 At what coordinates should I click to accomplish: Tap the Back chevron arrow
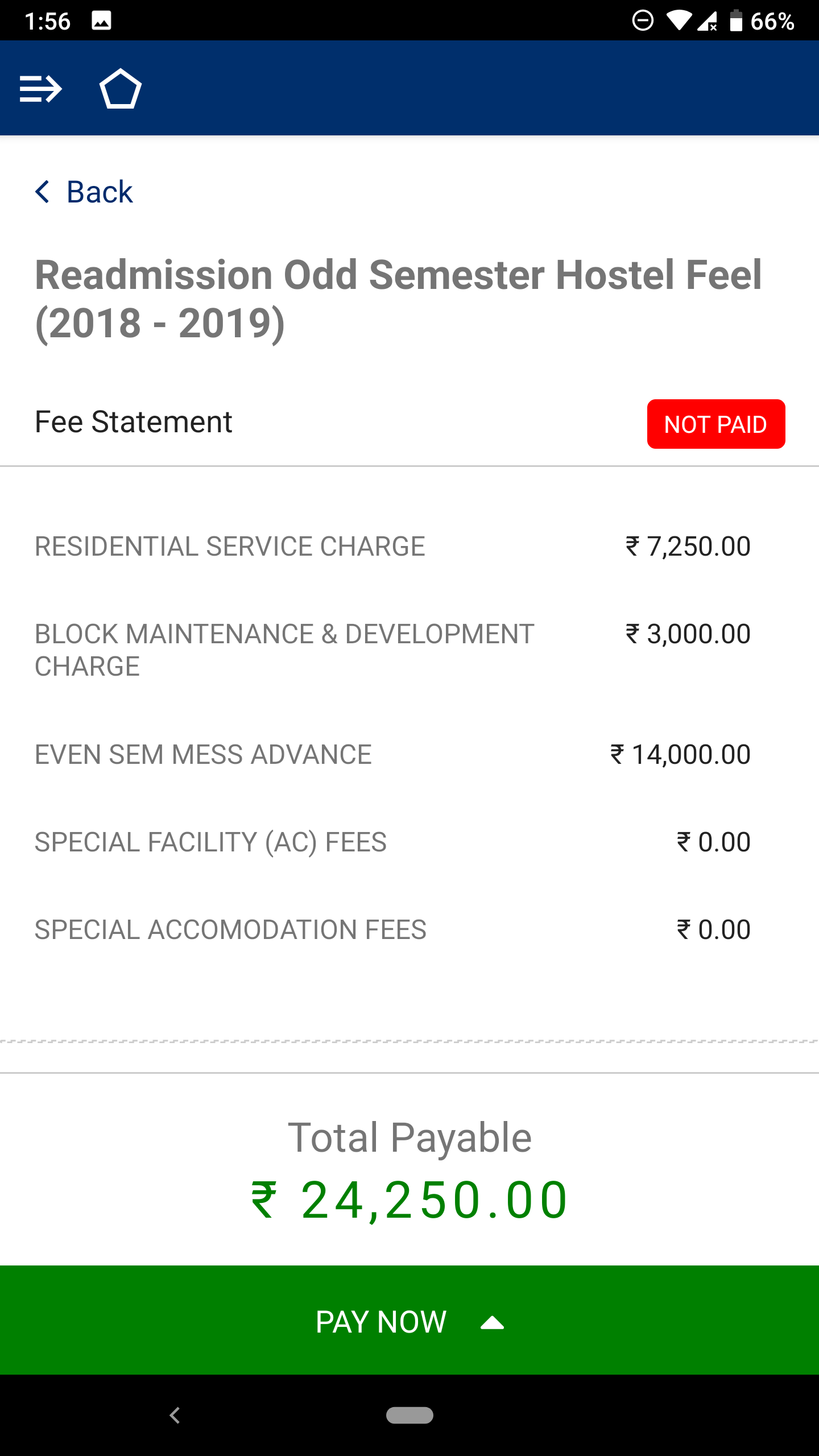(43, 192)
